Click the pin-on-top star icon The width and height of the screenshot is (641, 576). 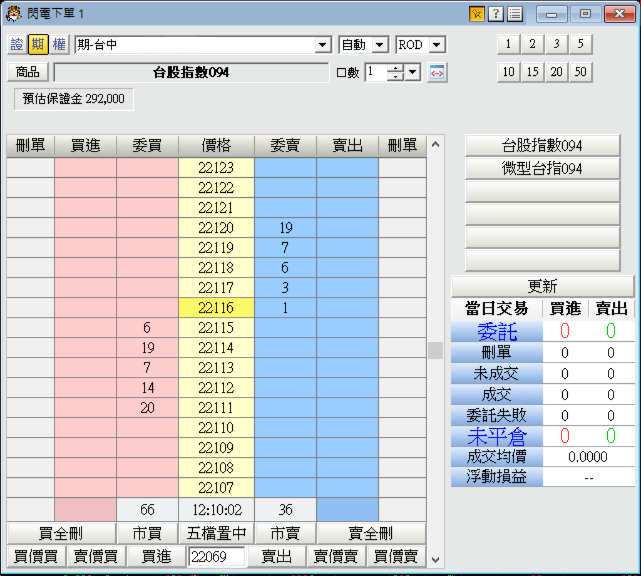476,14
